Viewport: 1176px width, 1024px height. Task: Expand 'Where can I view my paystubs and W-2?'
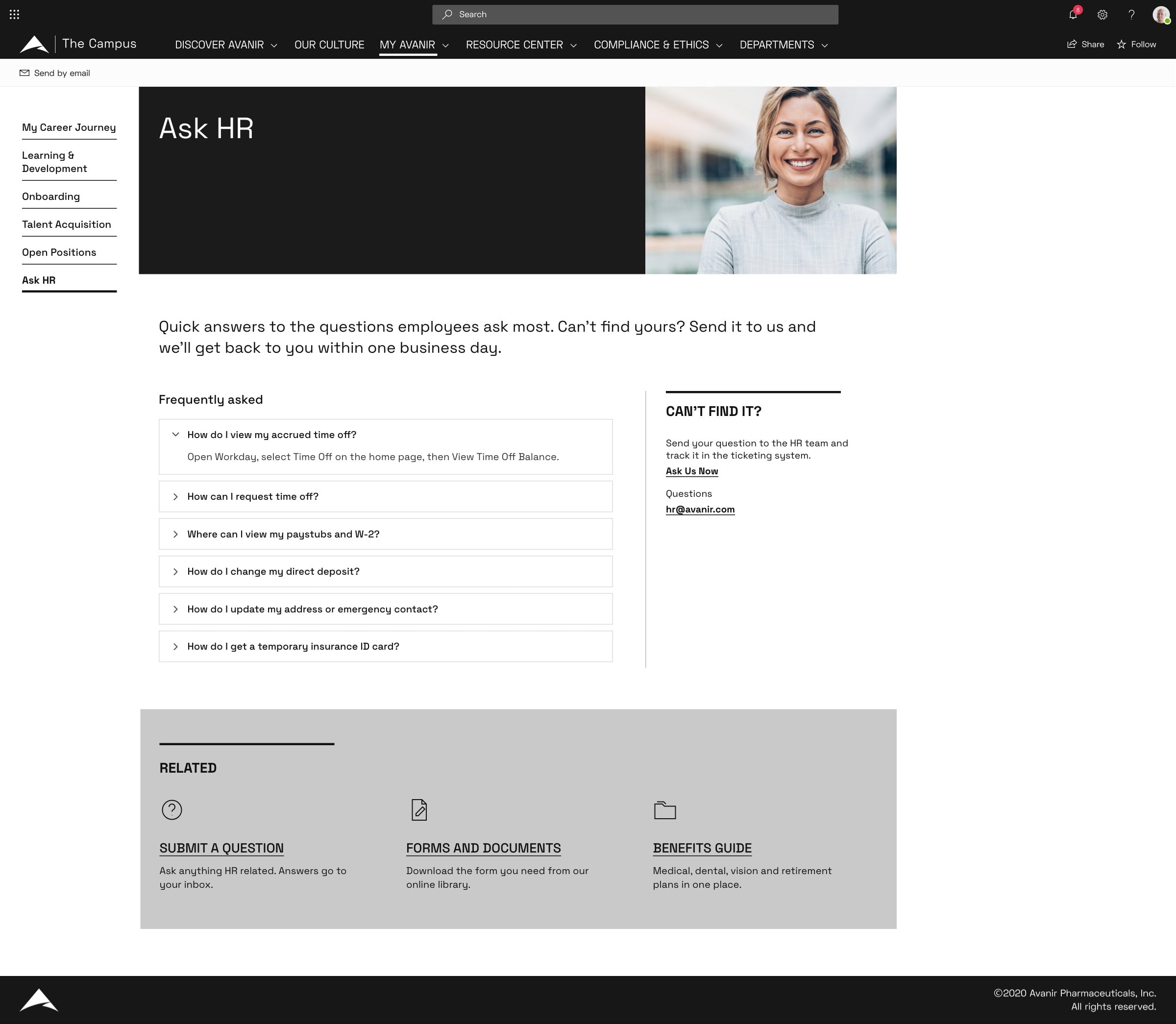coord(386,534)
